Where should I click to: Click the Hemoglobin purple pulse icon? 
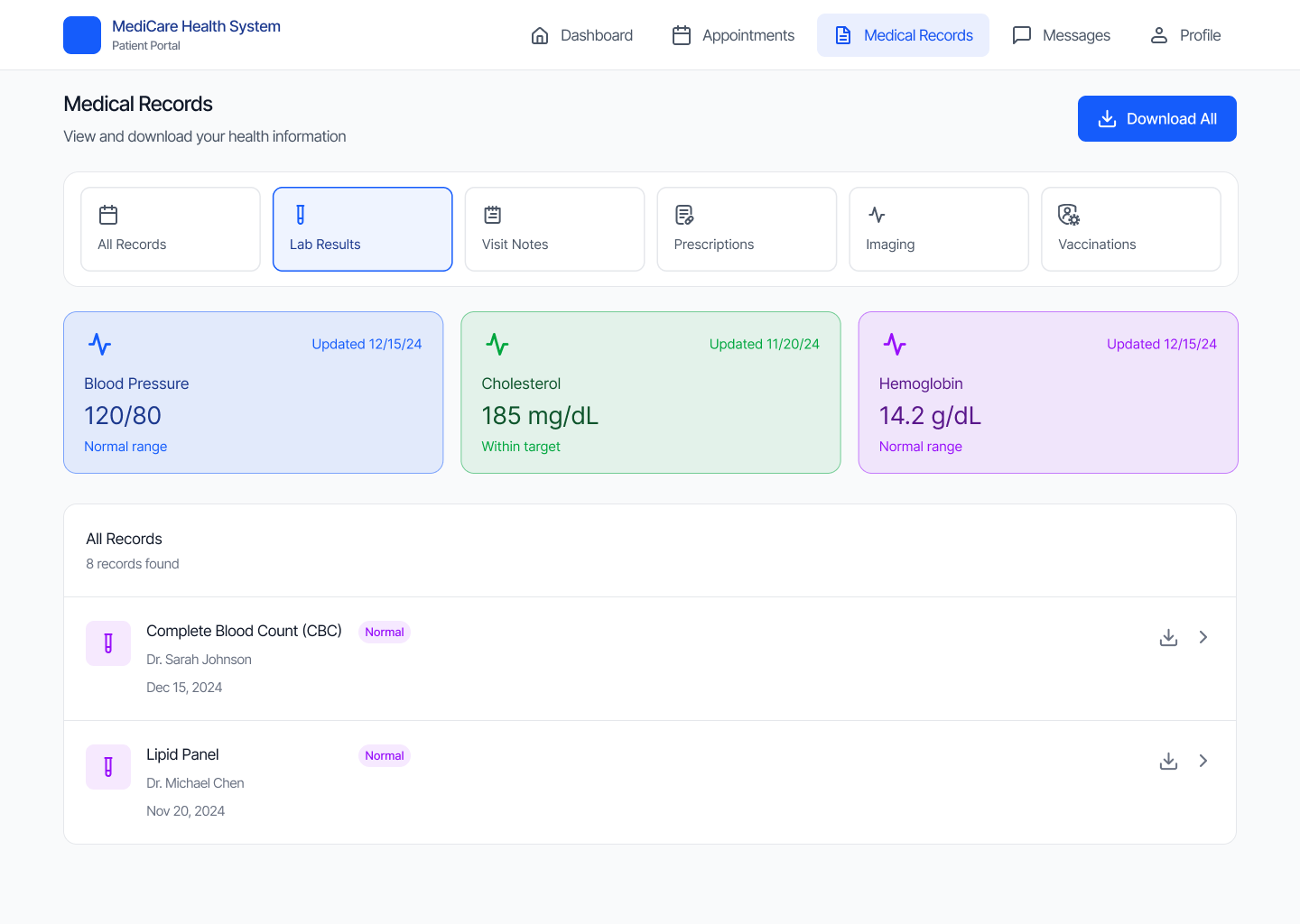pyautogui.click(x=895, y=345)
